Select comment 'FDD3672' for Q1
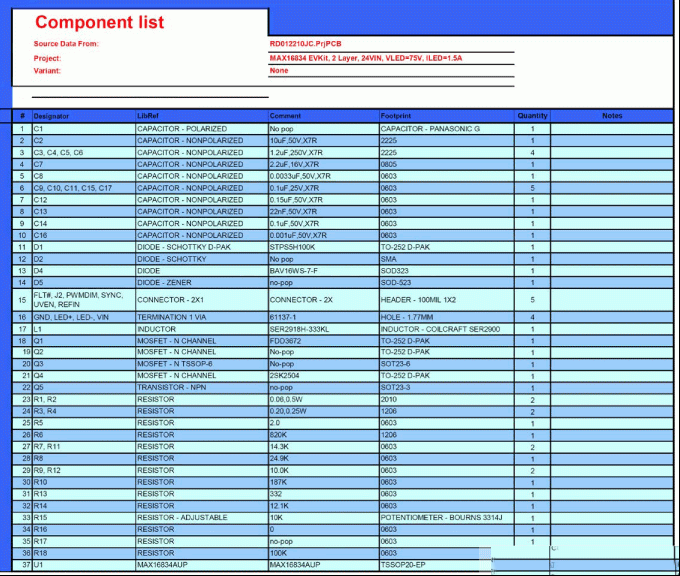The width and height of the screenshot is (680, 576). [x=324, y=341]
